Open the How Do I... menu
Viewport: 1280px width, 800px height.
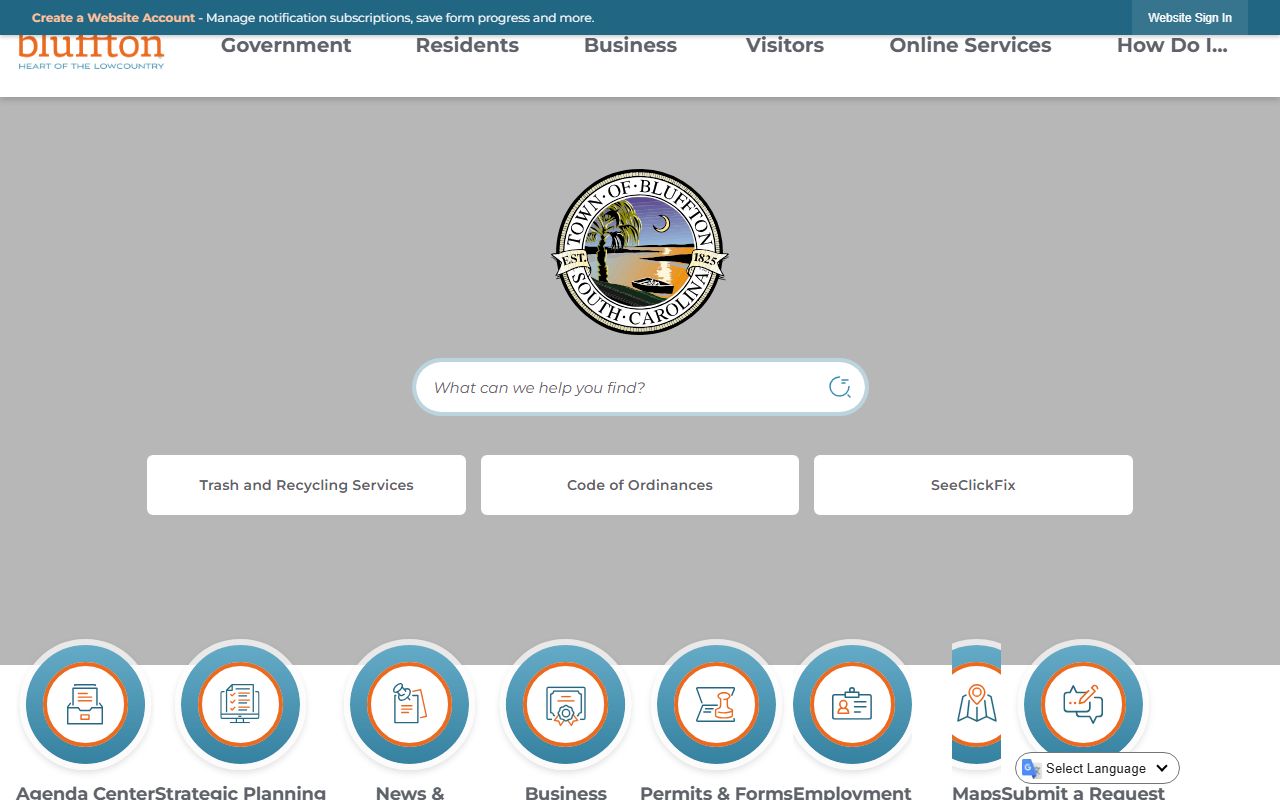coord(1172,45)
